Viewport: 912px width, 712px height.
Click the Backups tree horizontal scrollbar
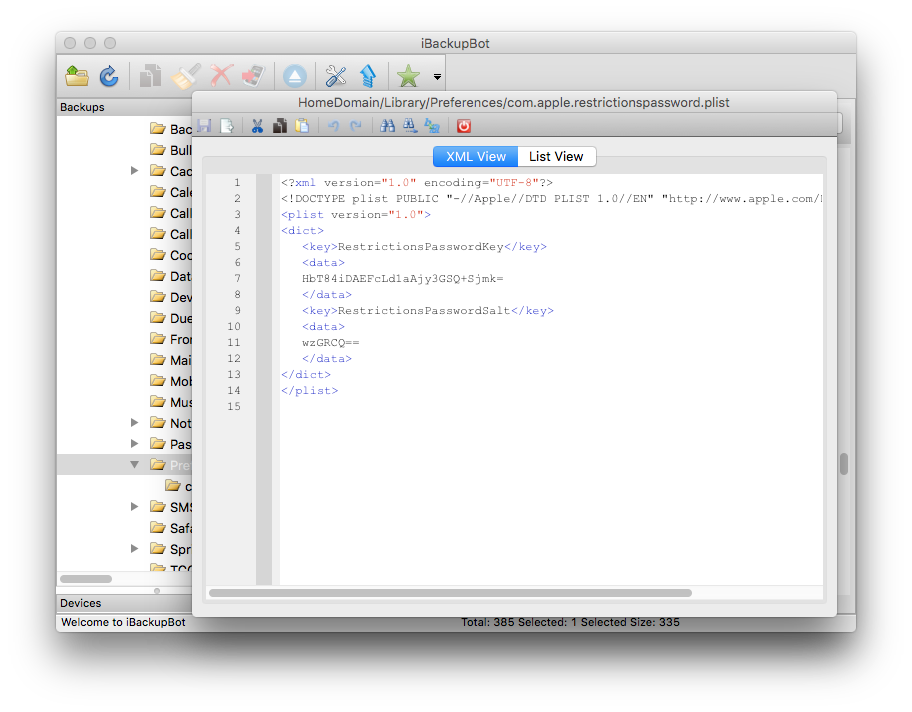point(86,579)
